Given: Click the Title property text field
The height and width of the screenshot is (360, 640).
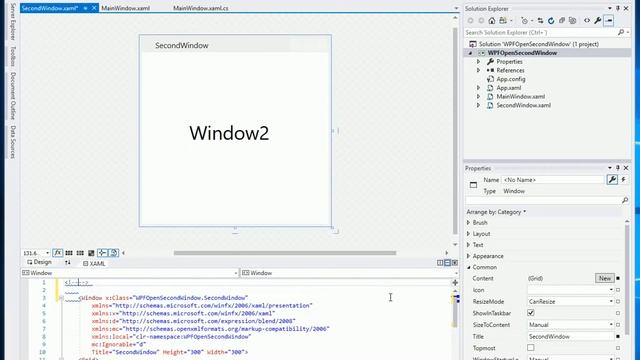Looking at the screenshot, I should tap(570, 336).
